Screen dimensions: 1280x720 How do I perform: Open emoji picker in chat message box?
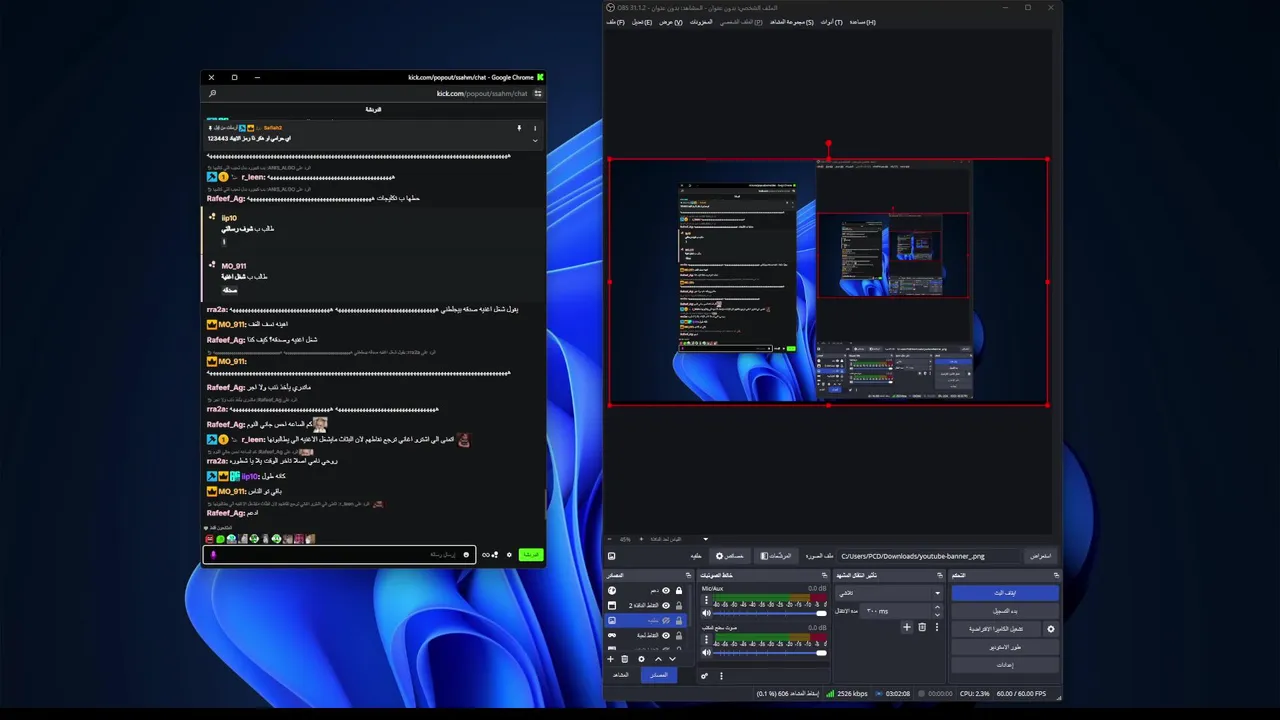click(x=465, y=555)
